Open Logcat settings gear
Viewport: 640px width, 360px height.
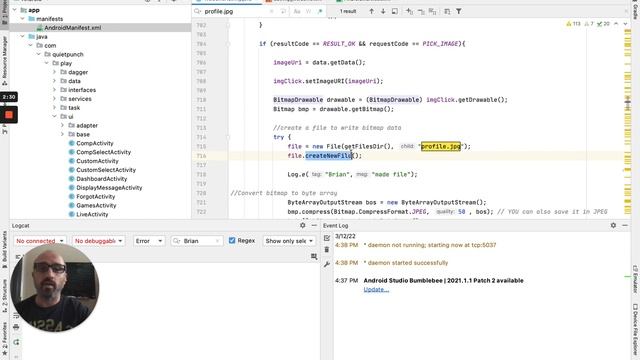tap(302, 225)
